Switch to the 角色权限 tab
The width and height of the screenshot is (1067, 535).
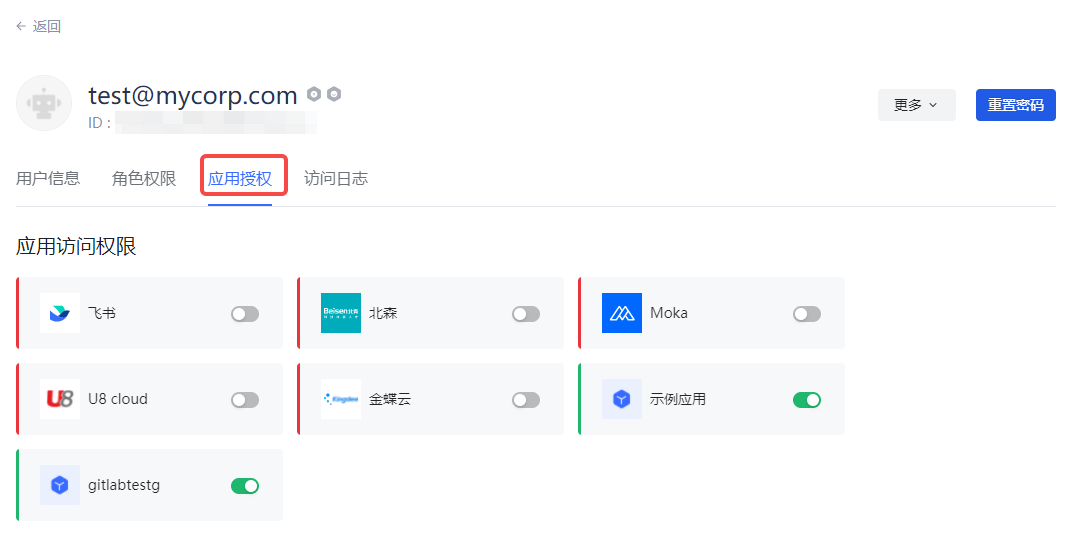point(144,179)
